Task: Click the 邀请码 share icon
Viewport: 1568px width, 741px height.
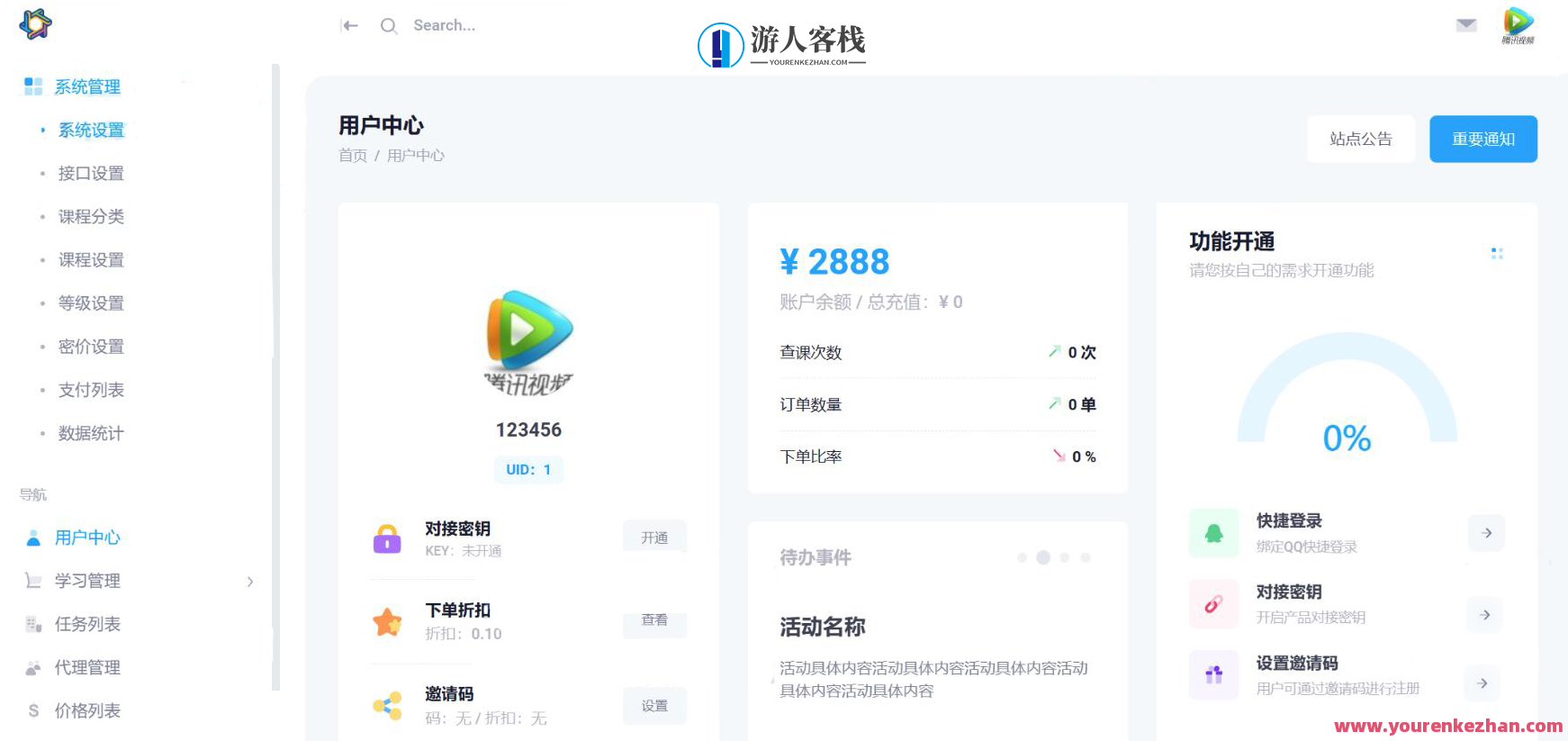Action: [387, 705]
